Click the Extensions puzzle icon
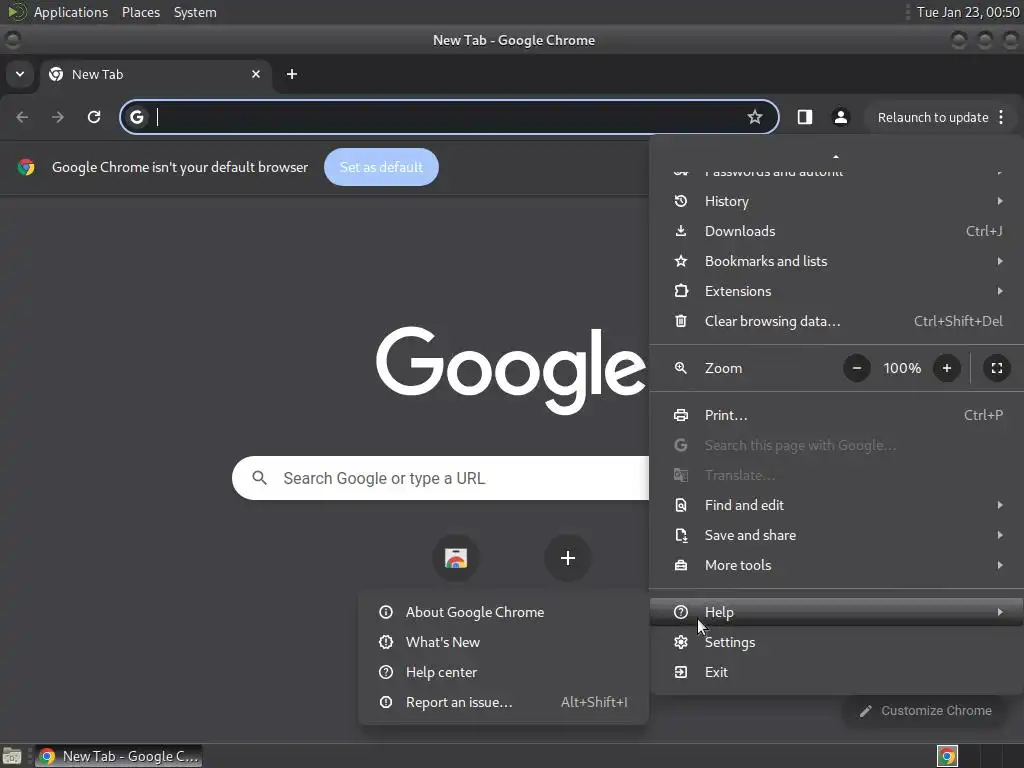 (680, 291)
